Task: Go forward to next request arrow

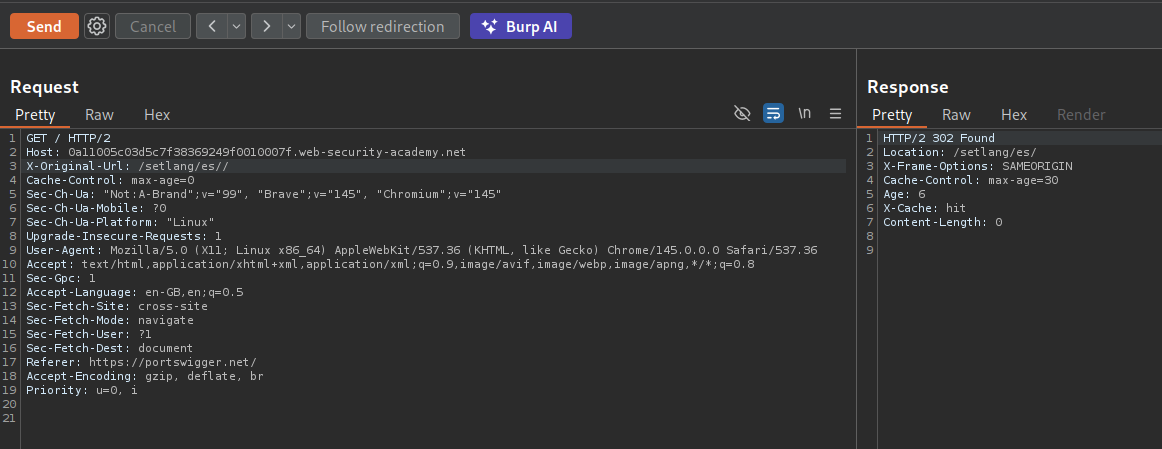Action: point(267,27)
